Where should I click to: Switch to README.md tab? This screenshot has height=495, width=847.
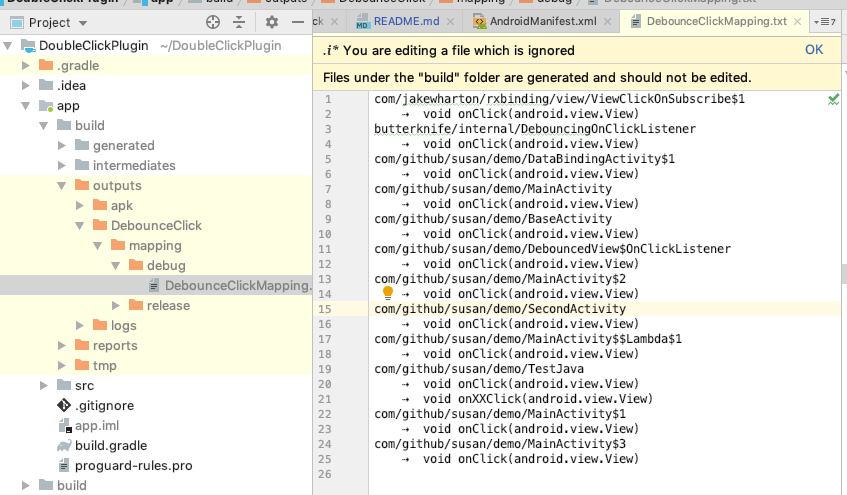click(x=406, y=21)
